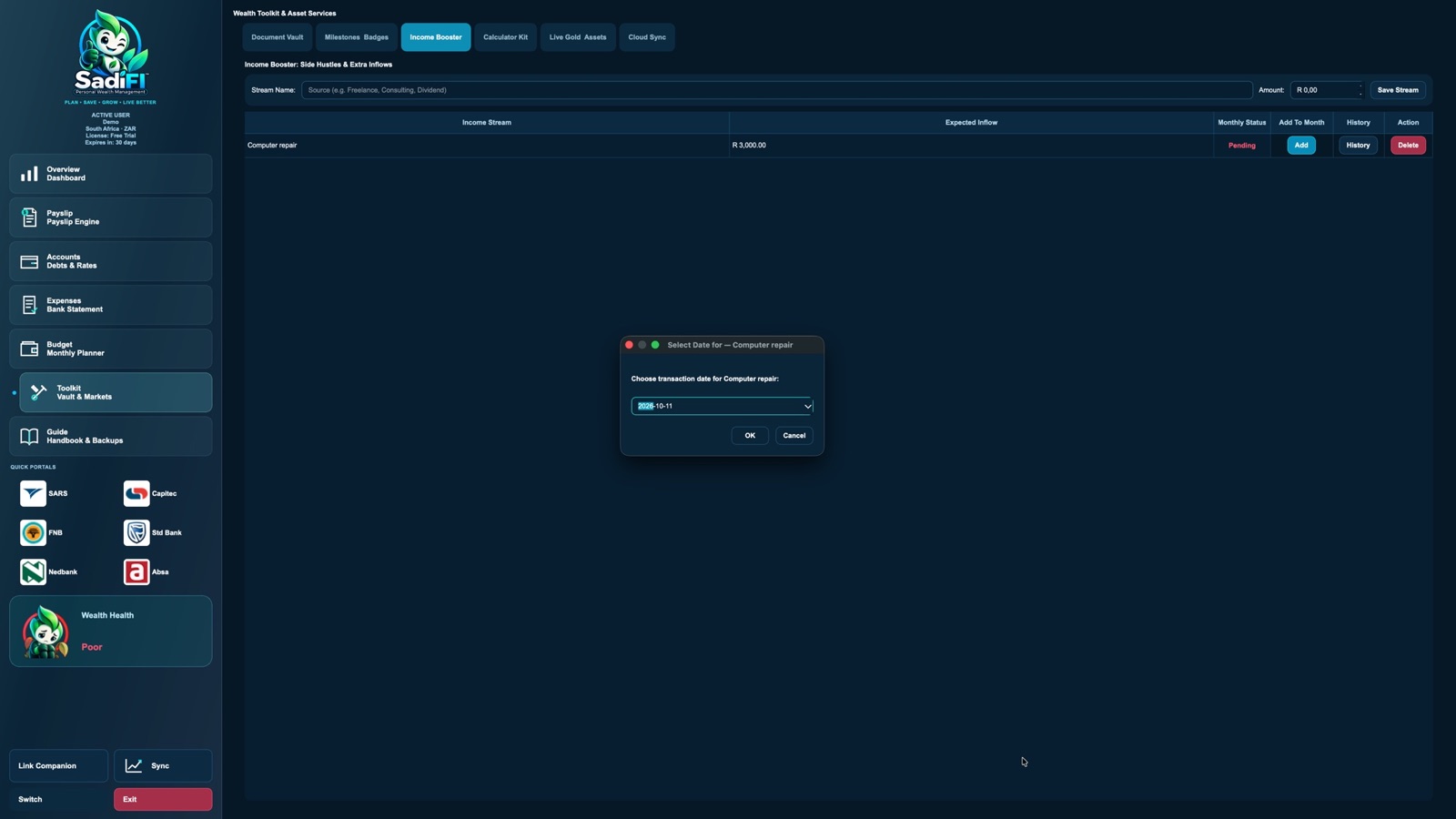This screenshot has height=819, width=1456.
Task: View History for Computer repair
Action: pos(1358,145)
